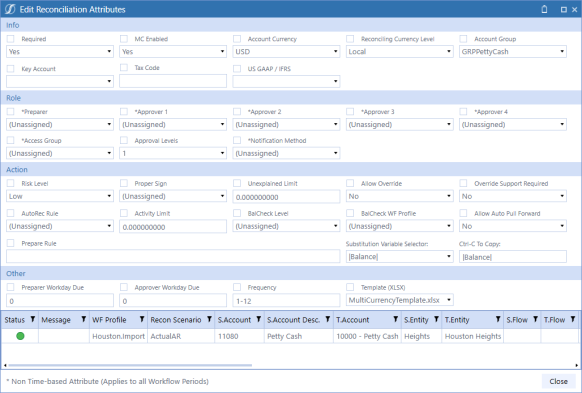Click the T.Entity filter funnel
582x393 pixels.
pyautogui.click(x=498, y=319)
